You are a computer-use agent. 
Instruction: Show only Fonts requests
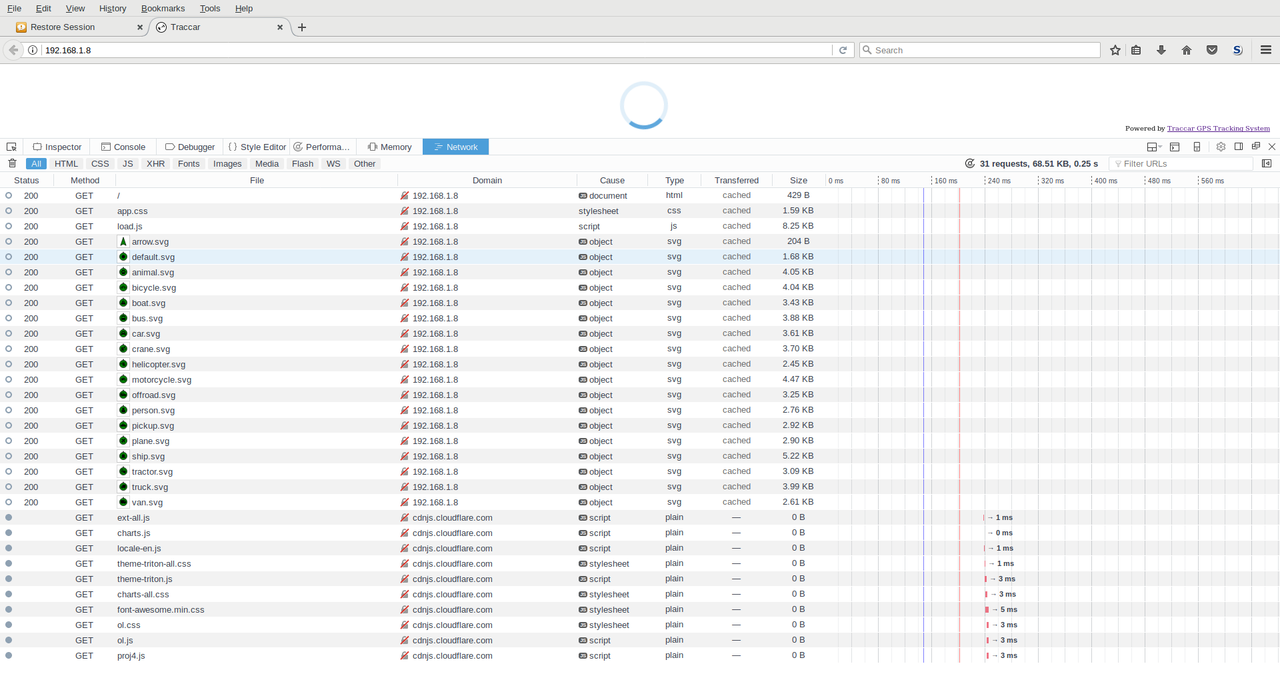[189, 164]
